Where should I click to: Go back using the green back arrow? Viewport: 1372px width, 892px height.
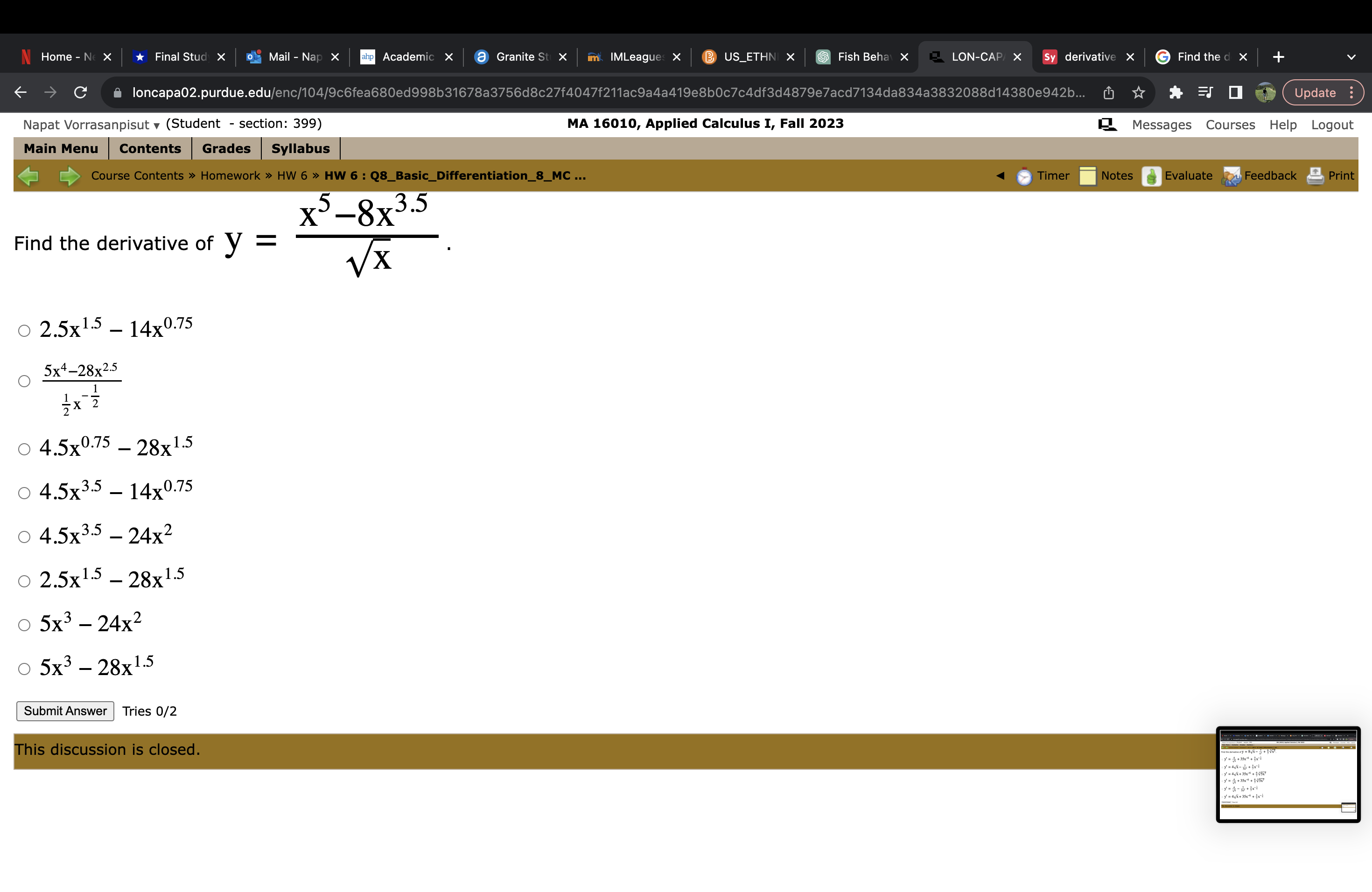click(29, 176)
